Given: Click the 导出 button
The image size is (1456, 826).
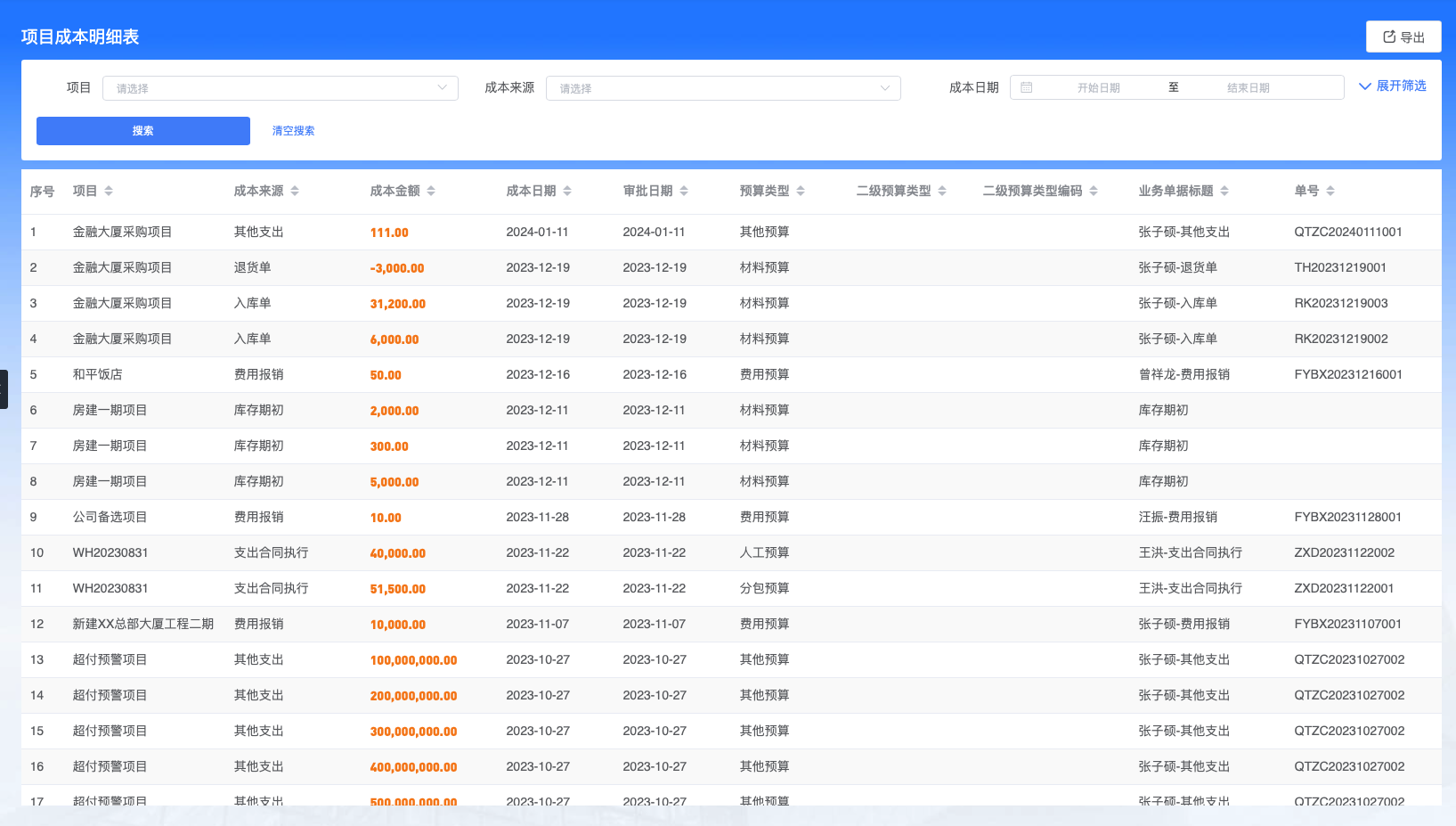Looking at the screenshot, I should pos(1403,36).
